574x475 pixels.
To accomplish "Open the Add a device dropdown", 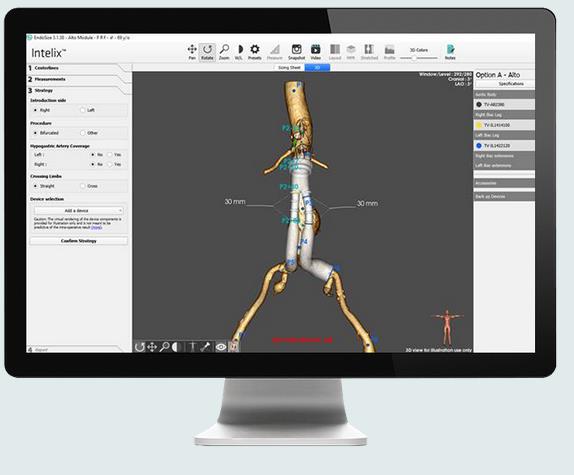I will click(79, 211).
